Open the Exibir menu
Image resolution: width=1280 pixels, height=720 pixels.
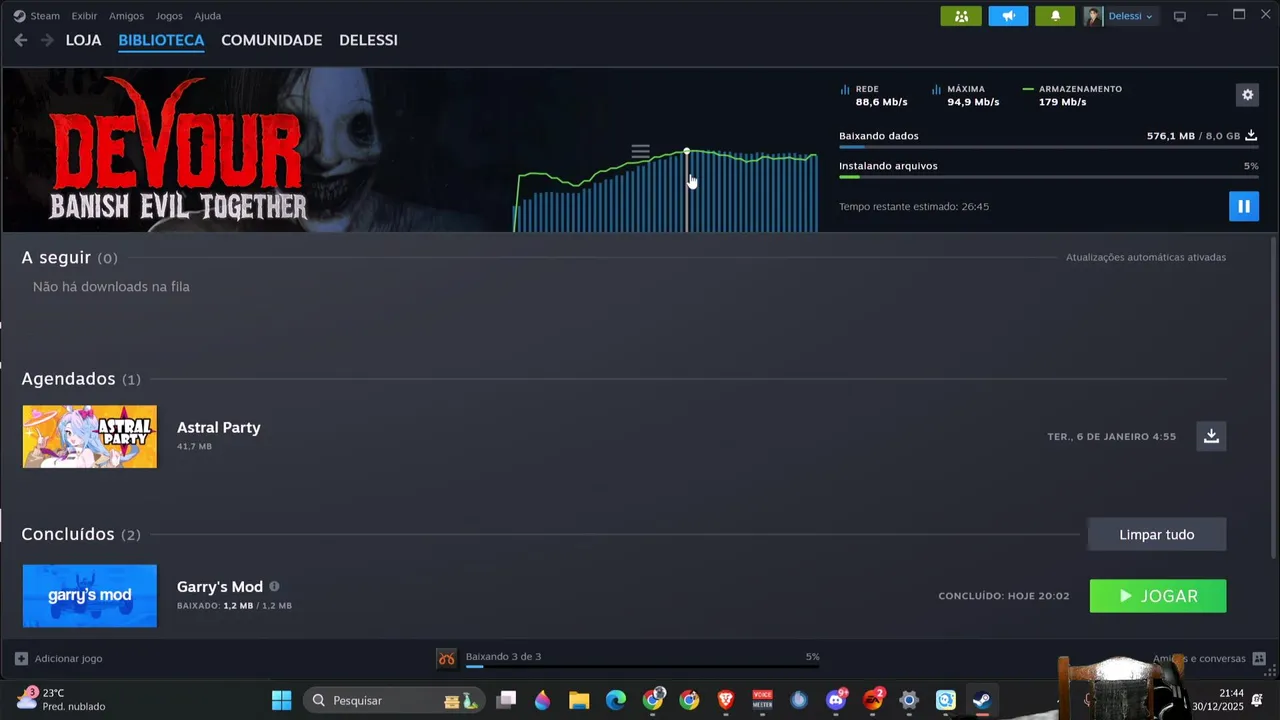coord(84,16)
